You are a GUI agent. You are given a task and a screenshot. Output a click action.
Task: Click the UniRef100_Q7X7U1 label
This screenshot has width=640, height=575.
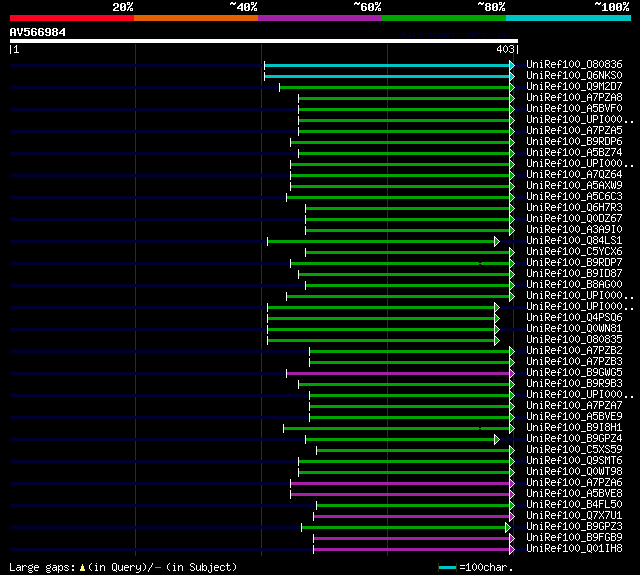(x=574, y=516)
